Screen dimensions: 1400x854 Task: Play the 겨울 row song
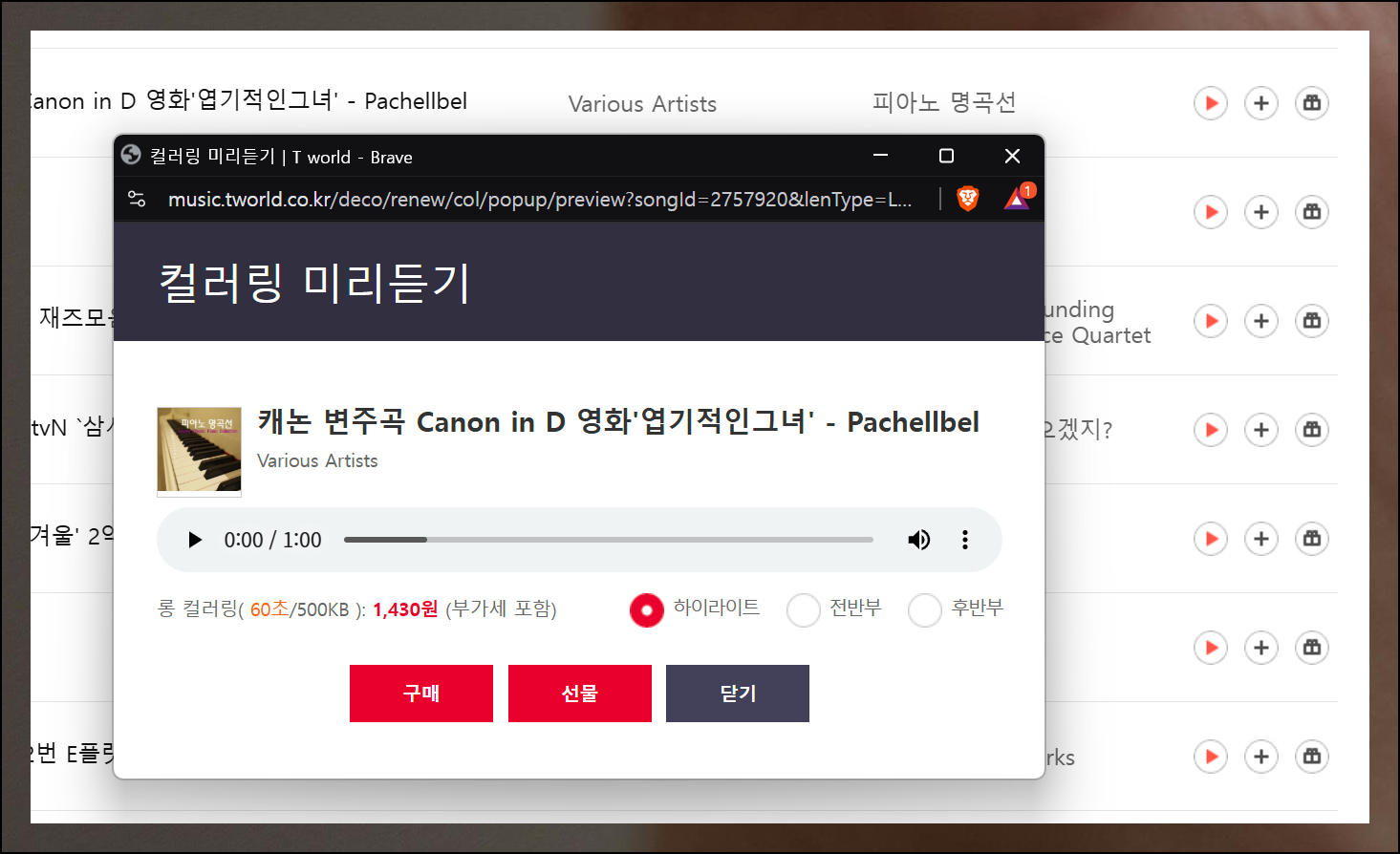tap(1211, 538)
